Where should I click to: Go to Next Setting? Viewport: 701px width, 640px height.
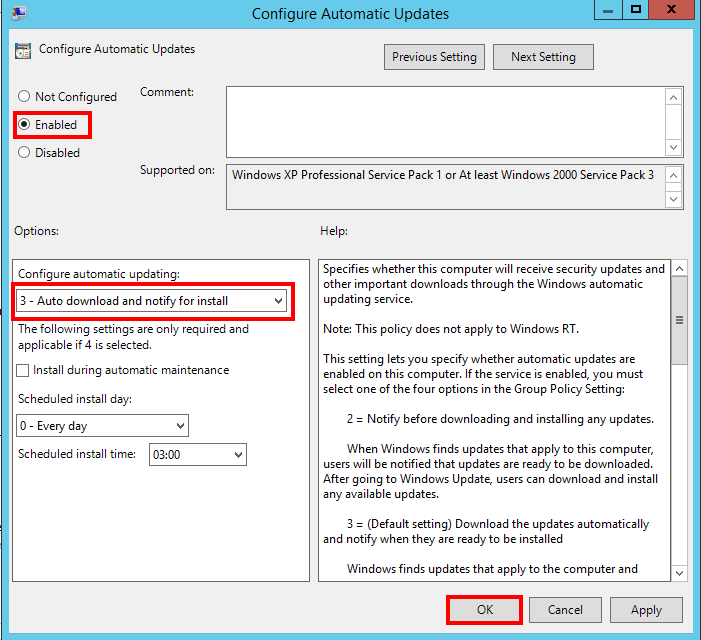(543, 57)
